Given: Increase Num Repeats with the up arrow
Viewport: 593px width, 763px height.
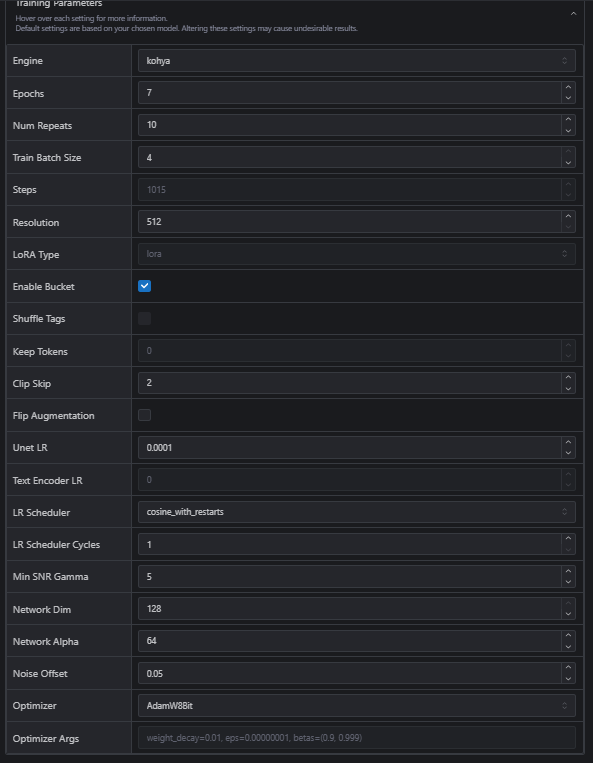Looking at the screenshot, I should pyautogui.click(x=568, y=120).
